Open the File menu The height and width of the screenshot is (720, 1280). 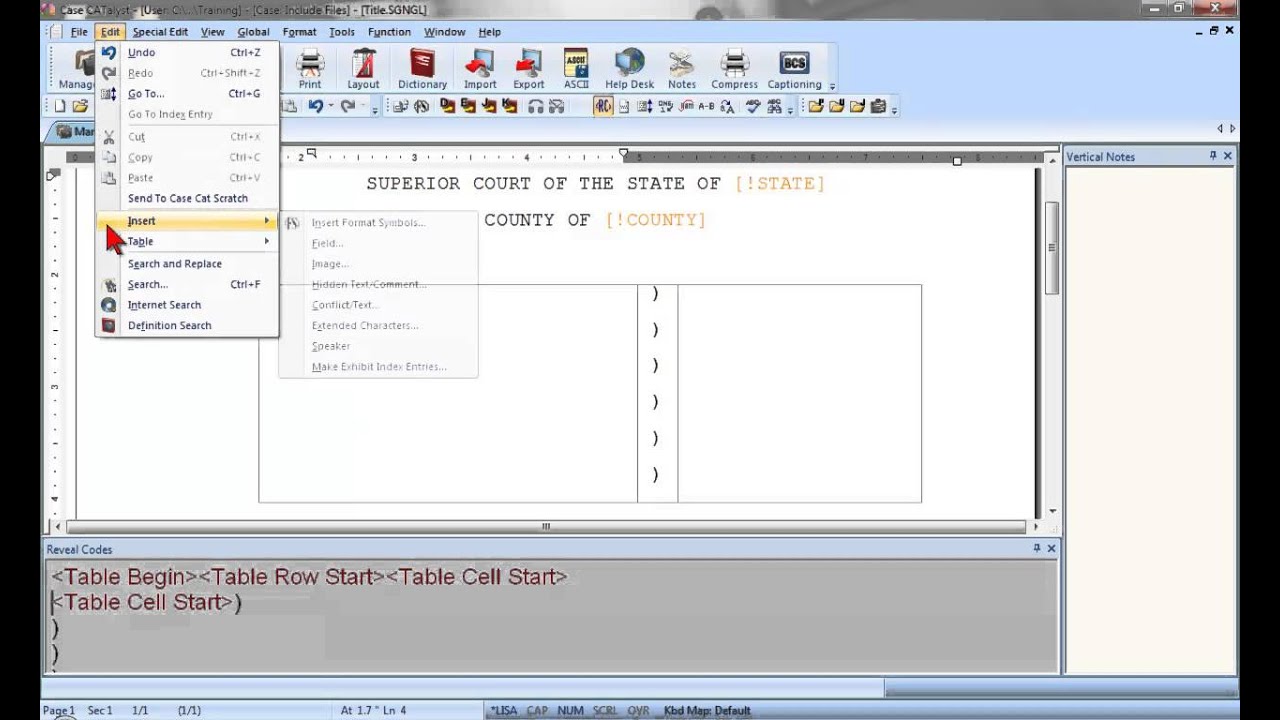click(79, 32)
